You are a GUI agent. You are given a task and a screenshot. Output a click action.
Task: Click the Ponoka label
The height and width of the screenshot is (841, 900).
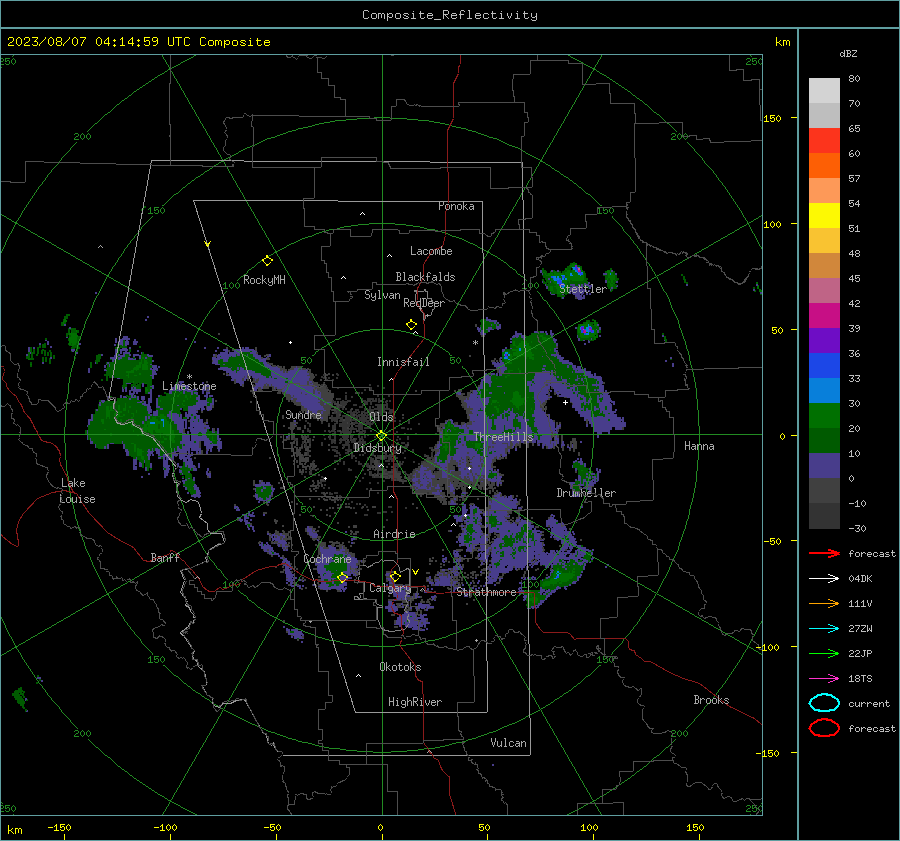(456, 206)
